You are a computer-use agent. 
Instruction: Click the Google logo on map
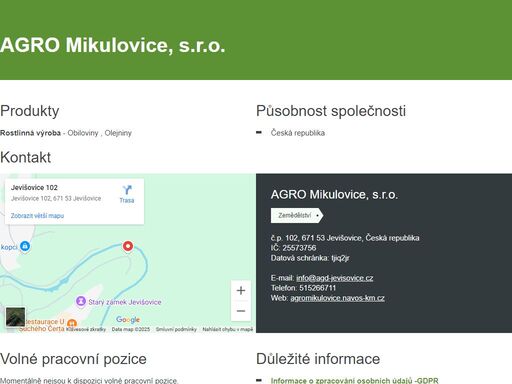(128, 320)
